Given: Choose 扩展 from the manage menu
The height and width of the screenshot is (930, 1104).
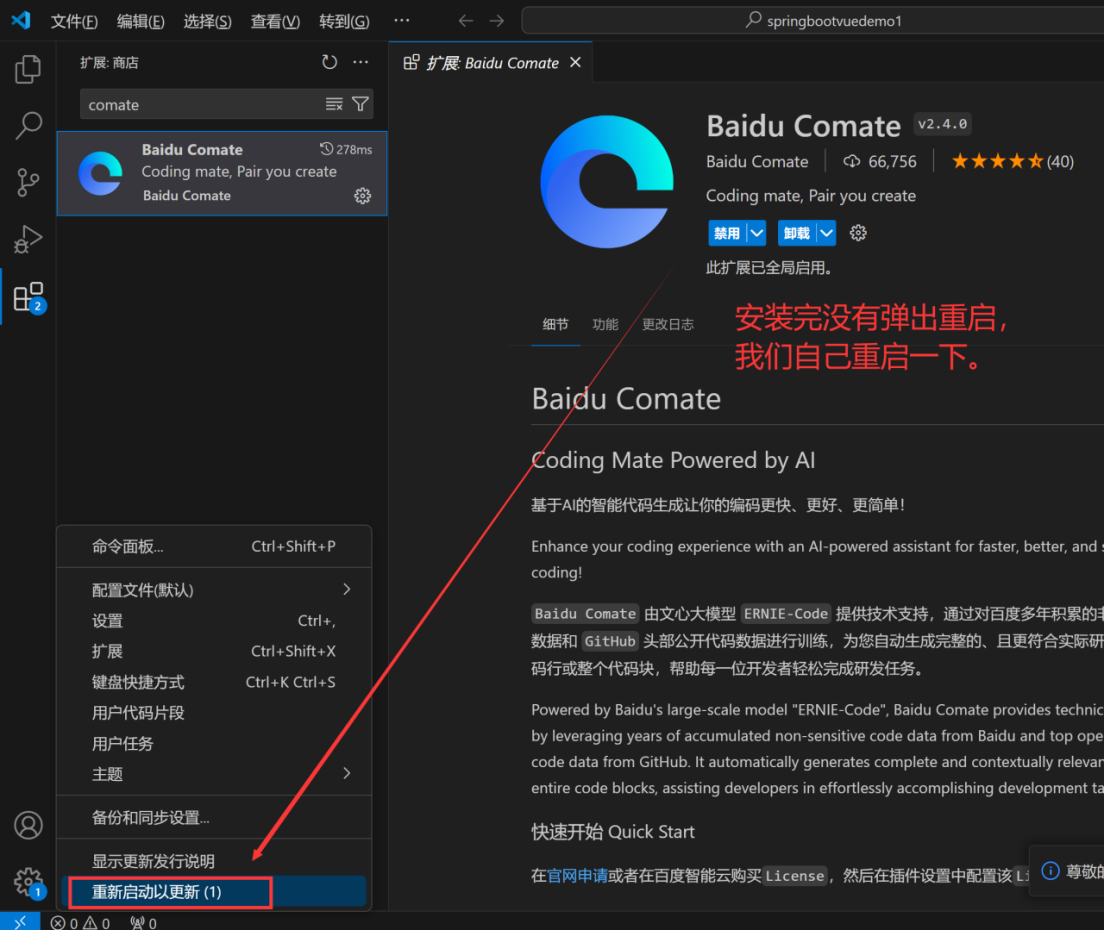Looking at the screenshot, I should pyautogui.click(x=214, y=651).
